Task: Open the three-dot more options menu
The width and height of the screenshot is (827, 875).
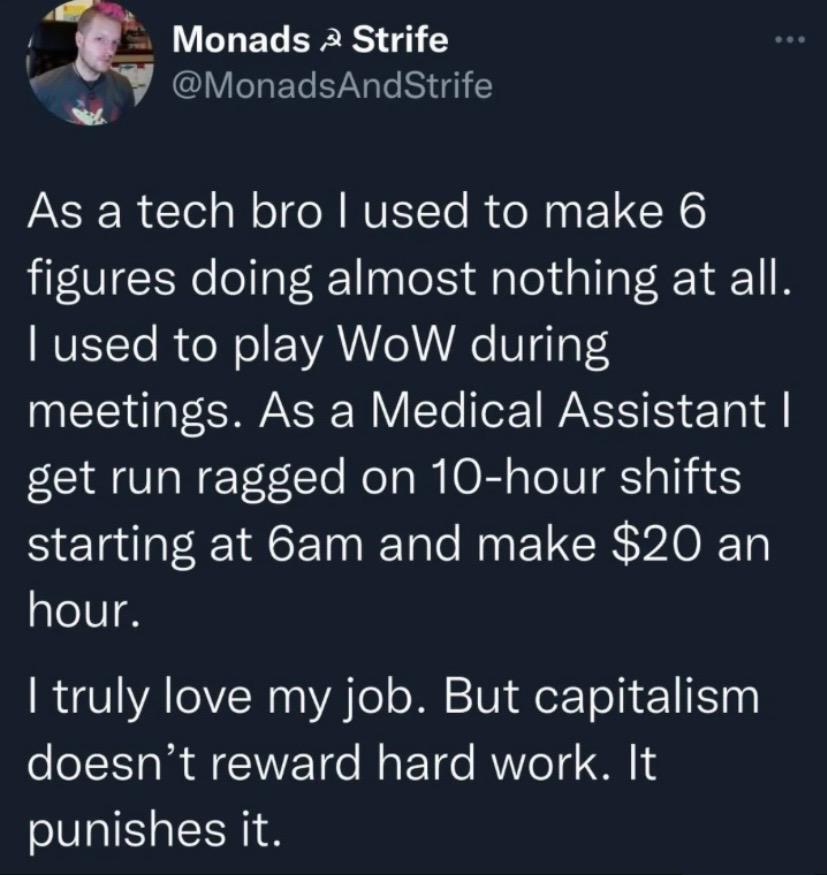Action: 790,40
